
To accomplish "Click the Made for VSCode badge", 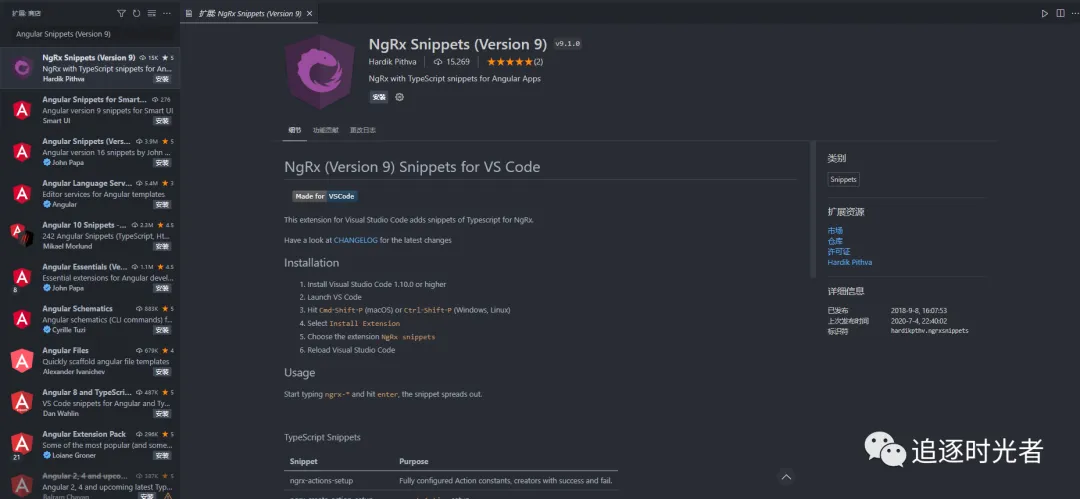I will click(325, 196).
